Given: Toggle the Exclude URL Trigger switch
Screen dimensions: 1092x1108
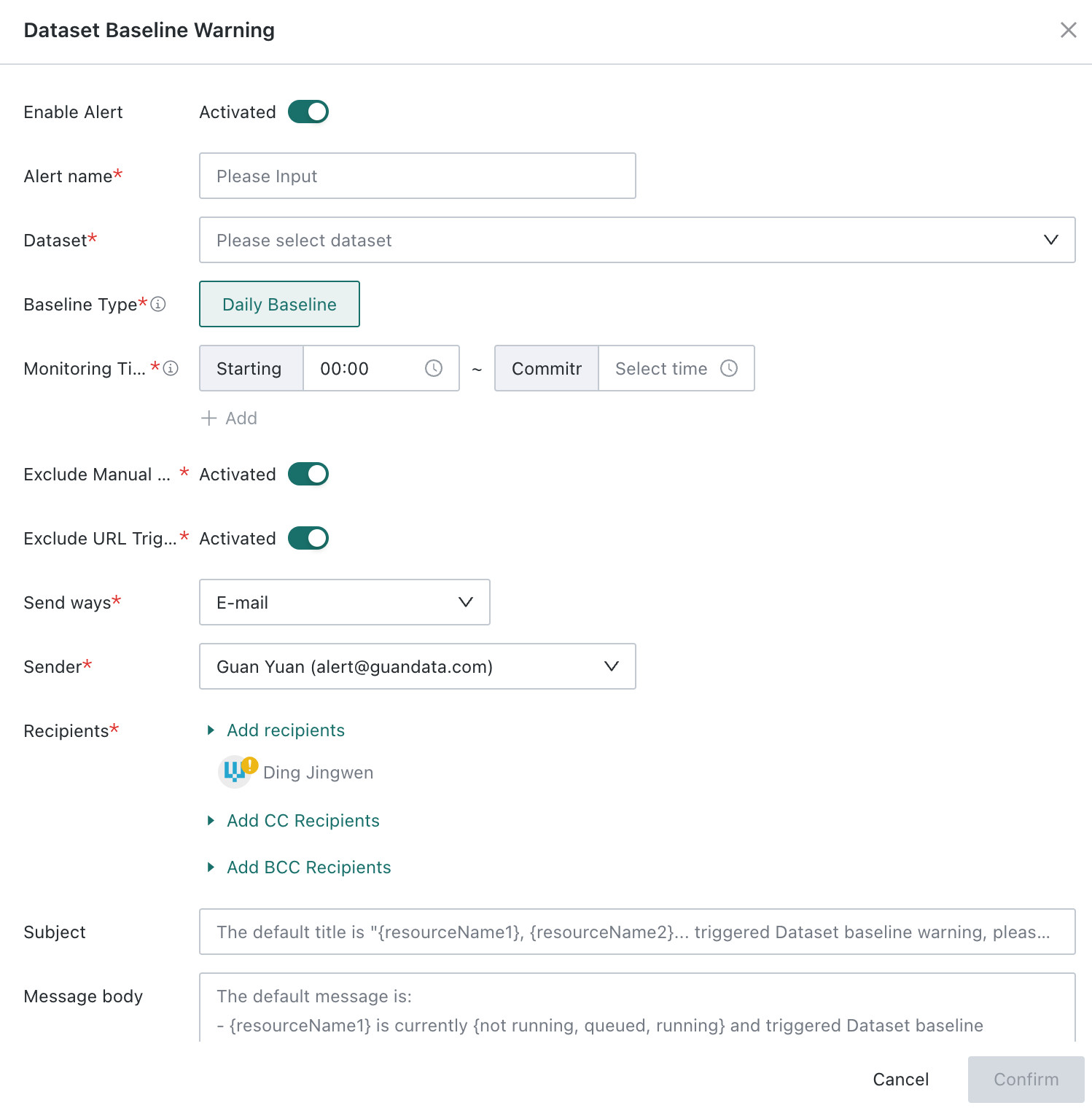Looking at the screenshot, I should pyautogui.click(x=308, y=538).
